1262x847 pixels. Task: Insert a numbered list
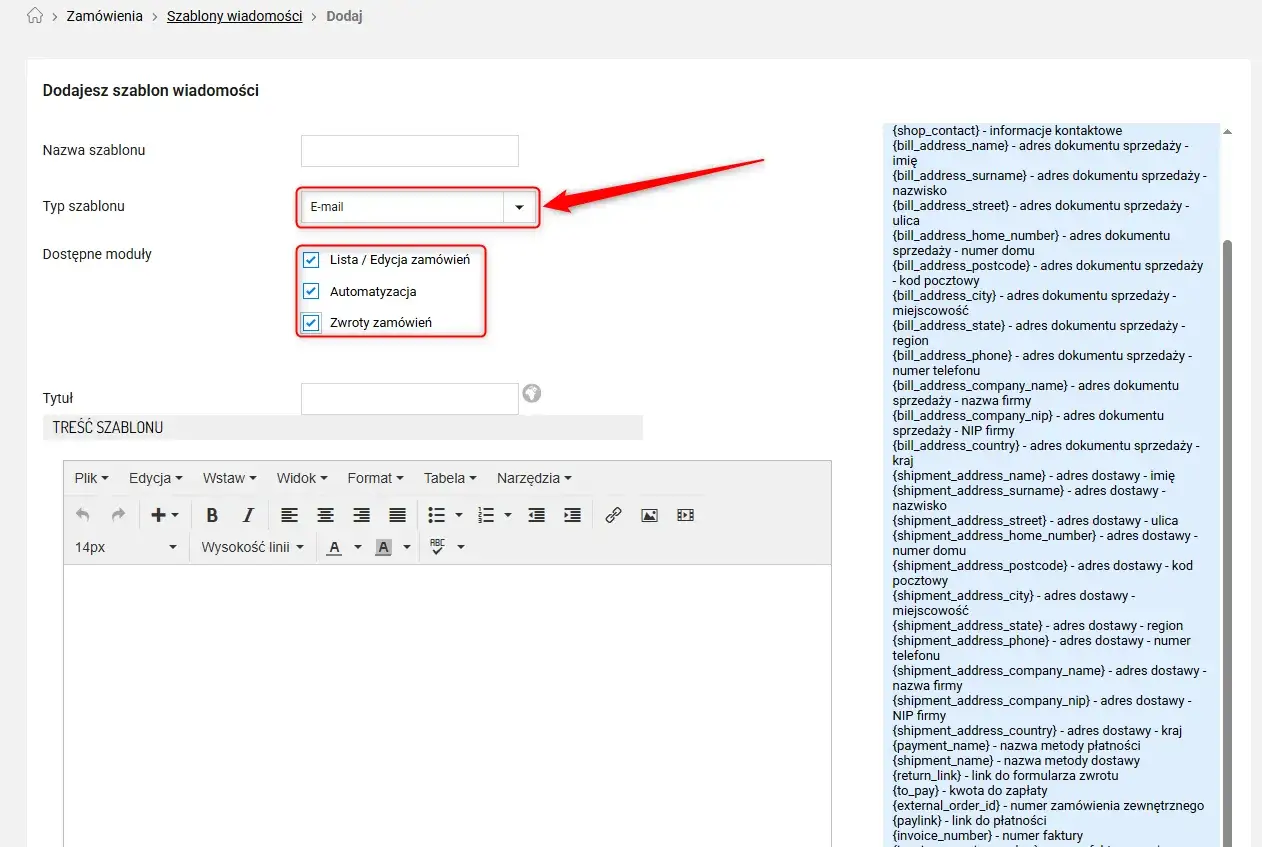487,515
